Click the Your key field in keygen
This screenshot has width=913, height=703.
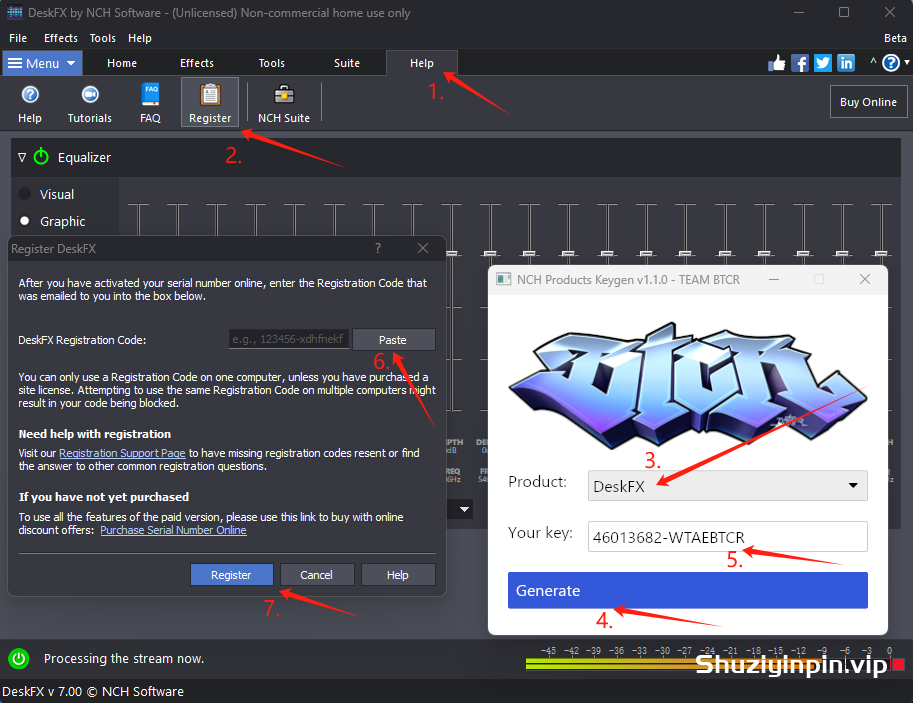(727, 536)
